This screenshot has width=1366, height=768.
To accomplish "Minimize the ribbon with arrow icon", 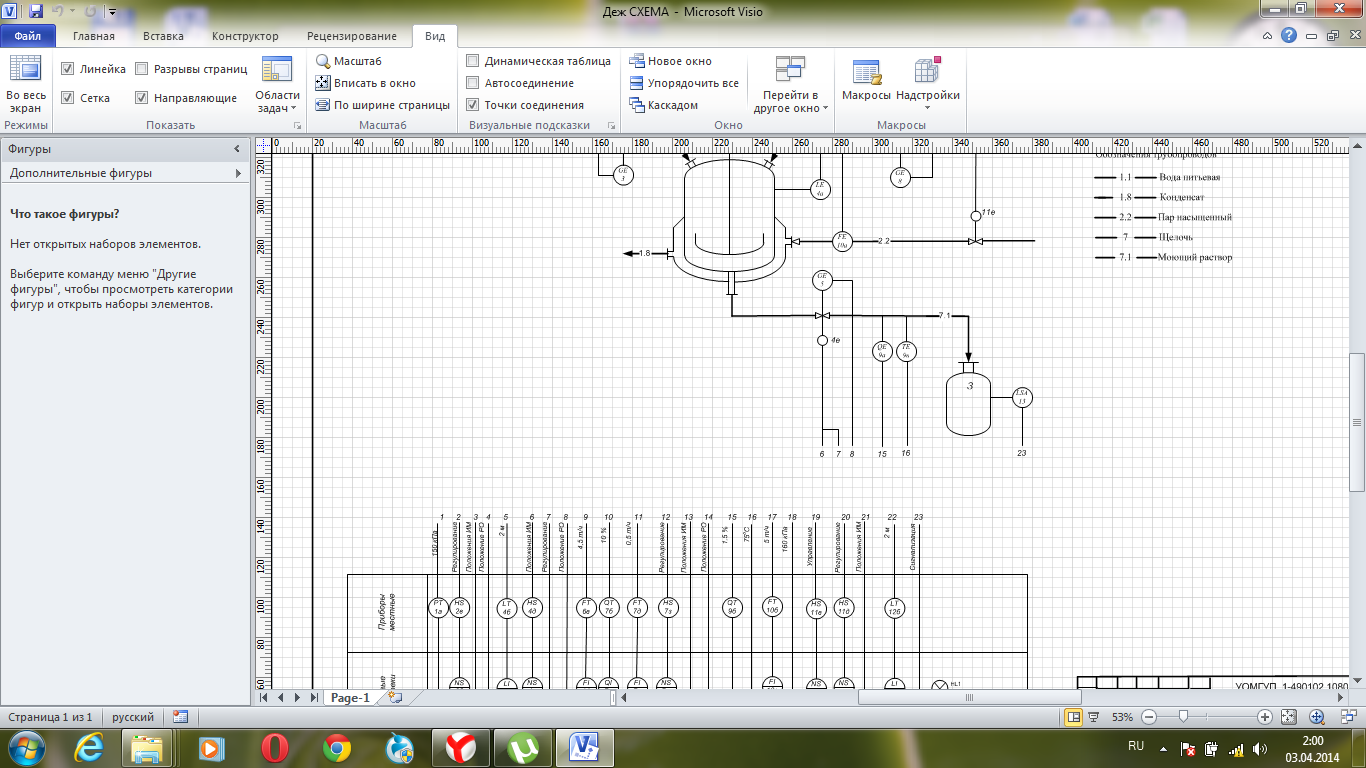I will (1267, 35).
